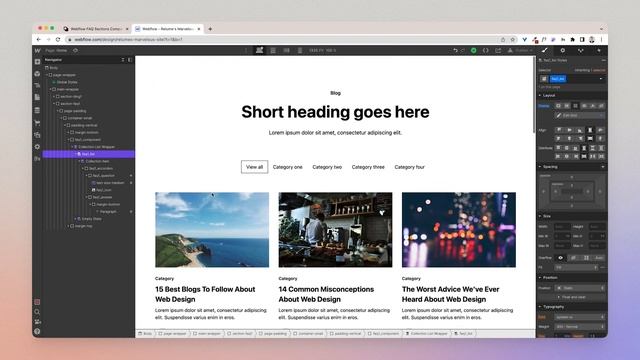
Task: Open the font Weight dropdown
Action: click(x=580, y=327)
